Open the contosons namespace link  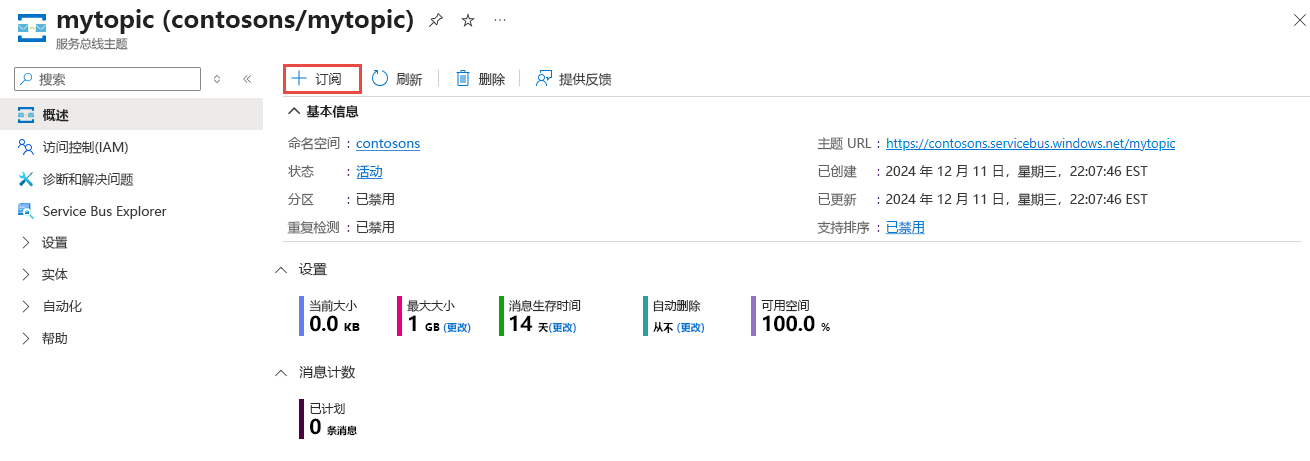pos(388,143)
